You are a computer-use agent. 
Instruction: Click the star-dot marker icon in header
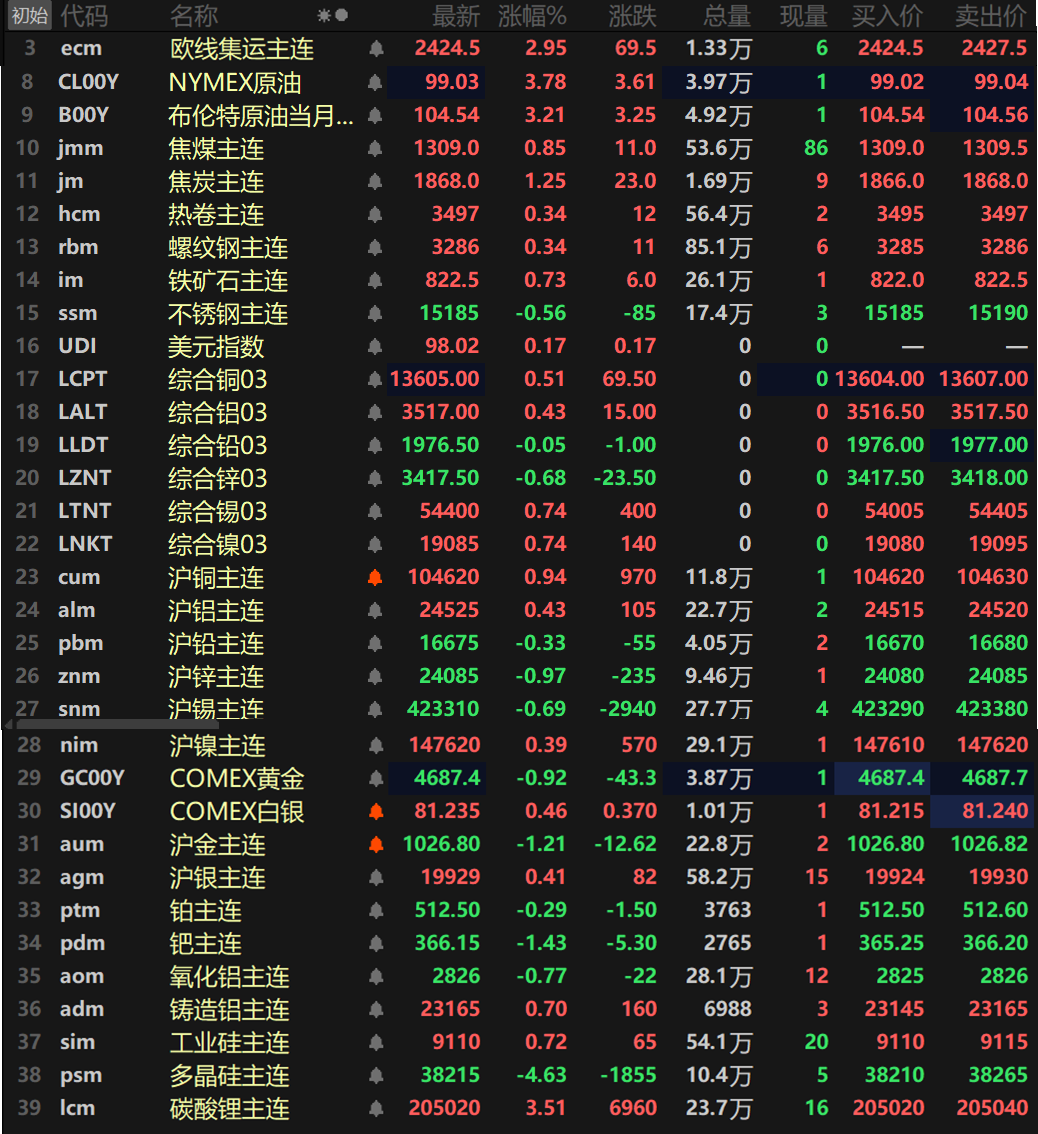tap(333, 15)
